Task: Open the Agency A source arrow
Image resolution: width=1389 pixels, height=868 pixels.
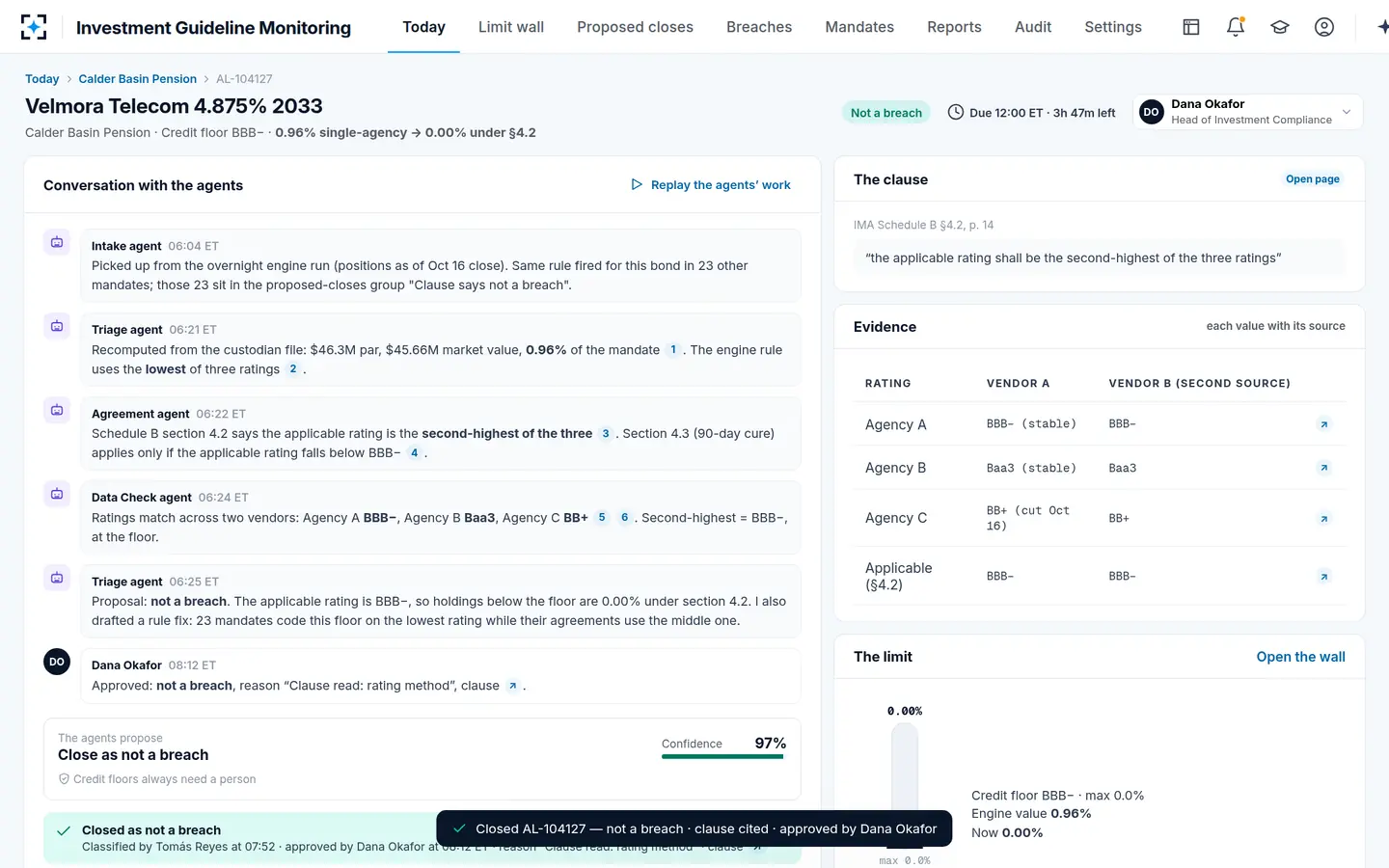Action: pyautogui.click(x=1324, y=424)
